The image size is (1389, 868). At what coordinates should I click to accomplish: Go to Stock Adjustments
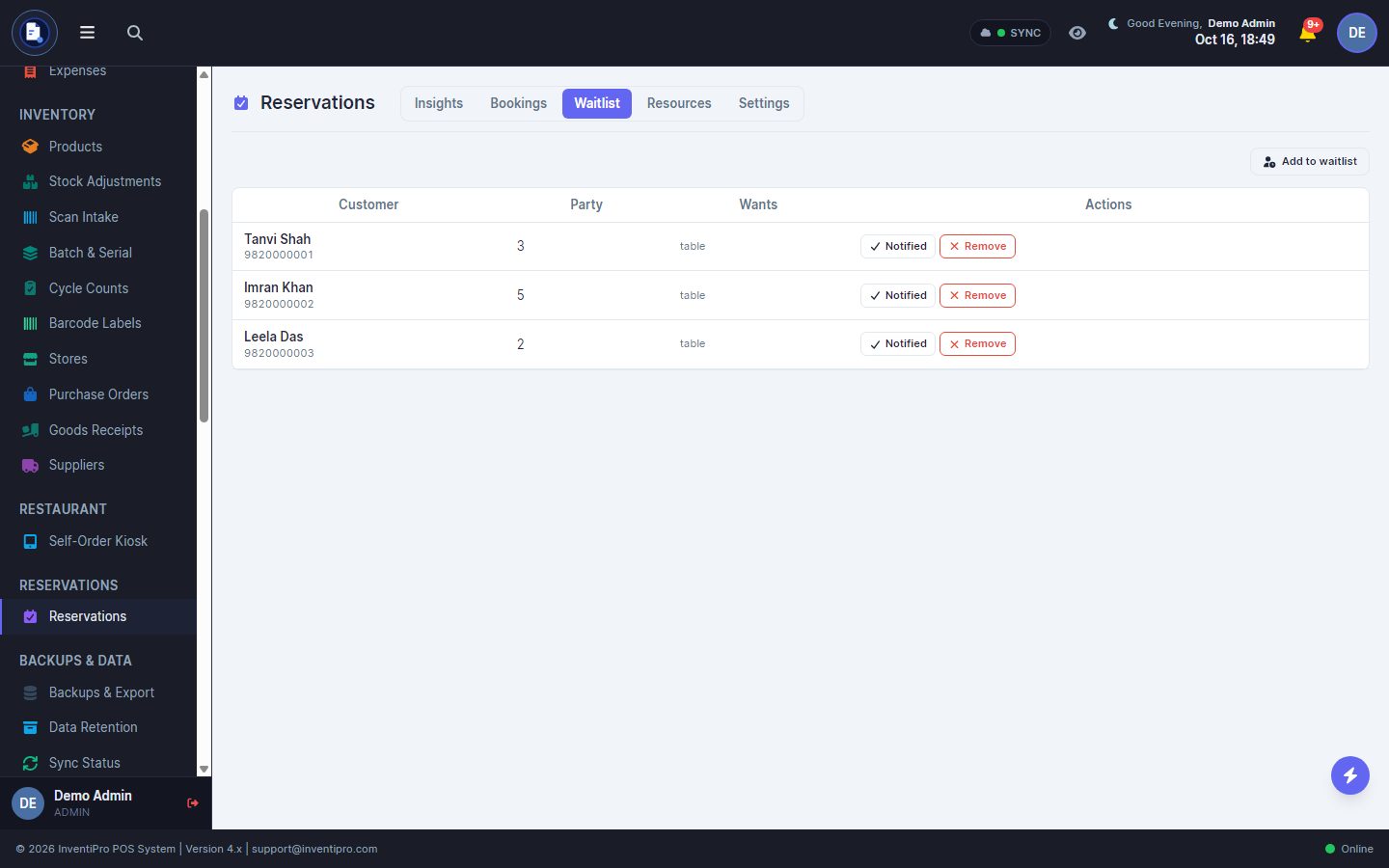point(98,181)
